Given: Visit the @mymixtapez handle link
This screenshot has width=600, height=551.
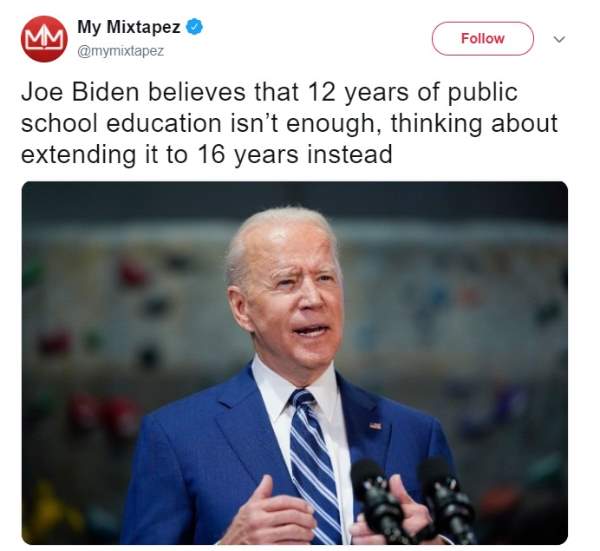Looking at the screenshot, I should pos(121,51).
